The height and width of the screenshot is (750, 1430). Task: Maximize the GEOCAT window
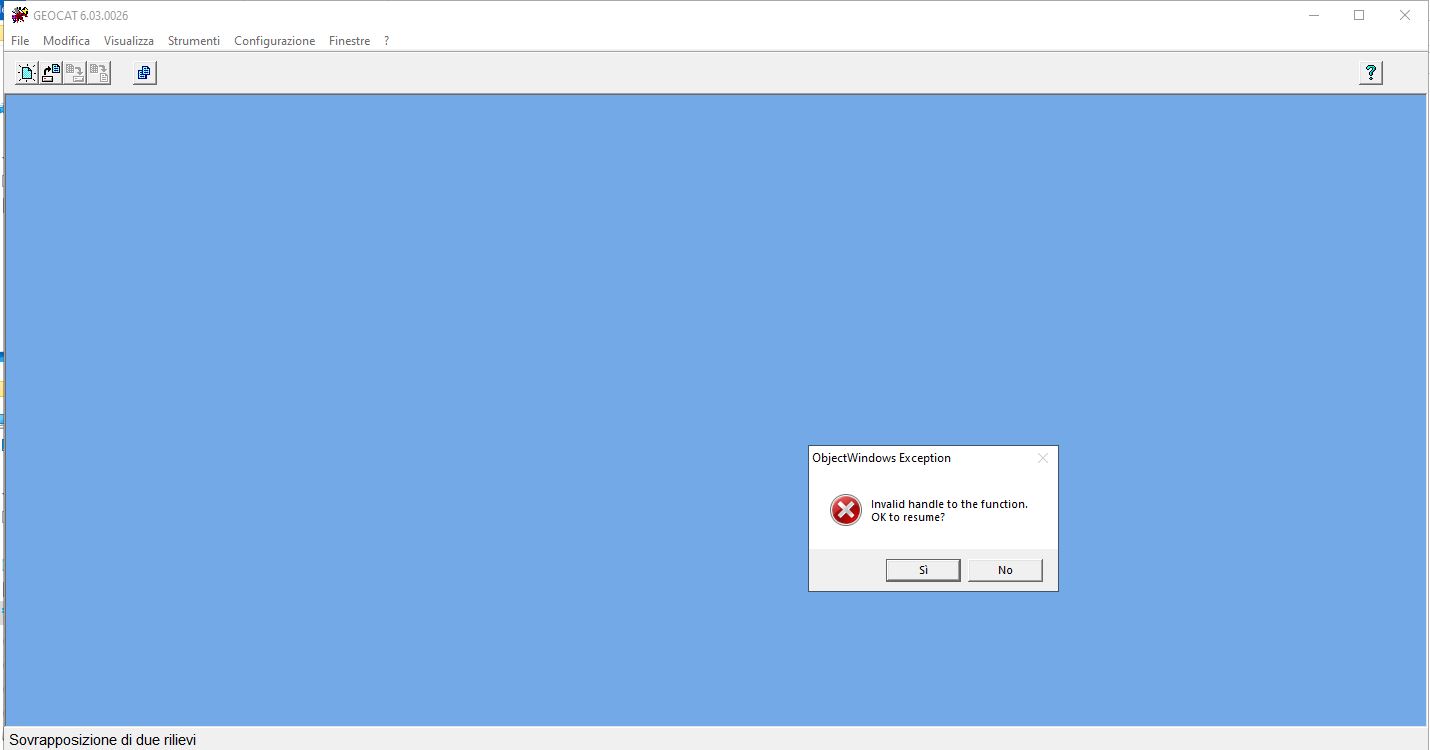pyautogui.click(x=1359, y=15)
